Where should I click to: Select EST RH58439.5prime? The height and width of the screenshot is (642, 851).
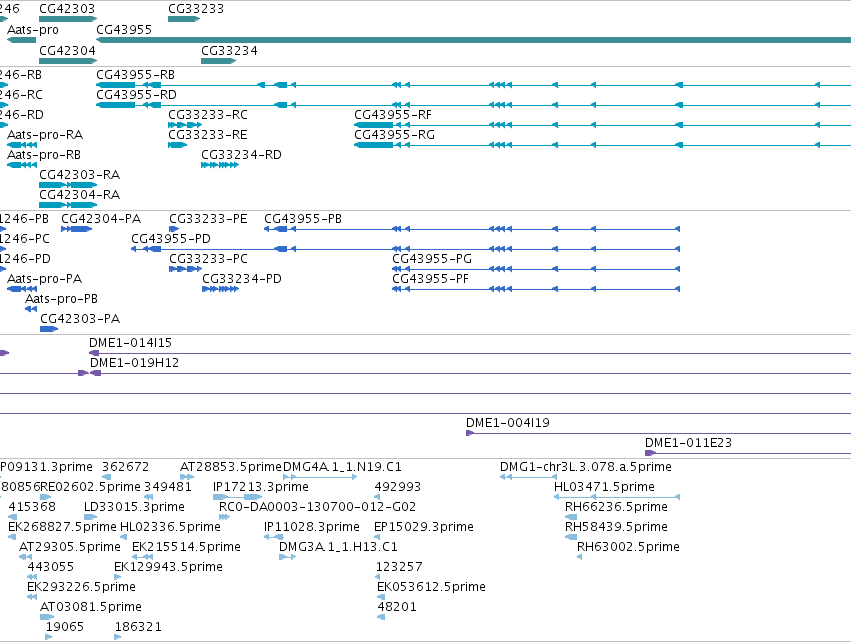pos(617,527)
